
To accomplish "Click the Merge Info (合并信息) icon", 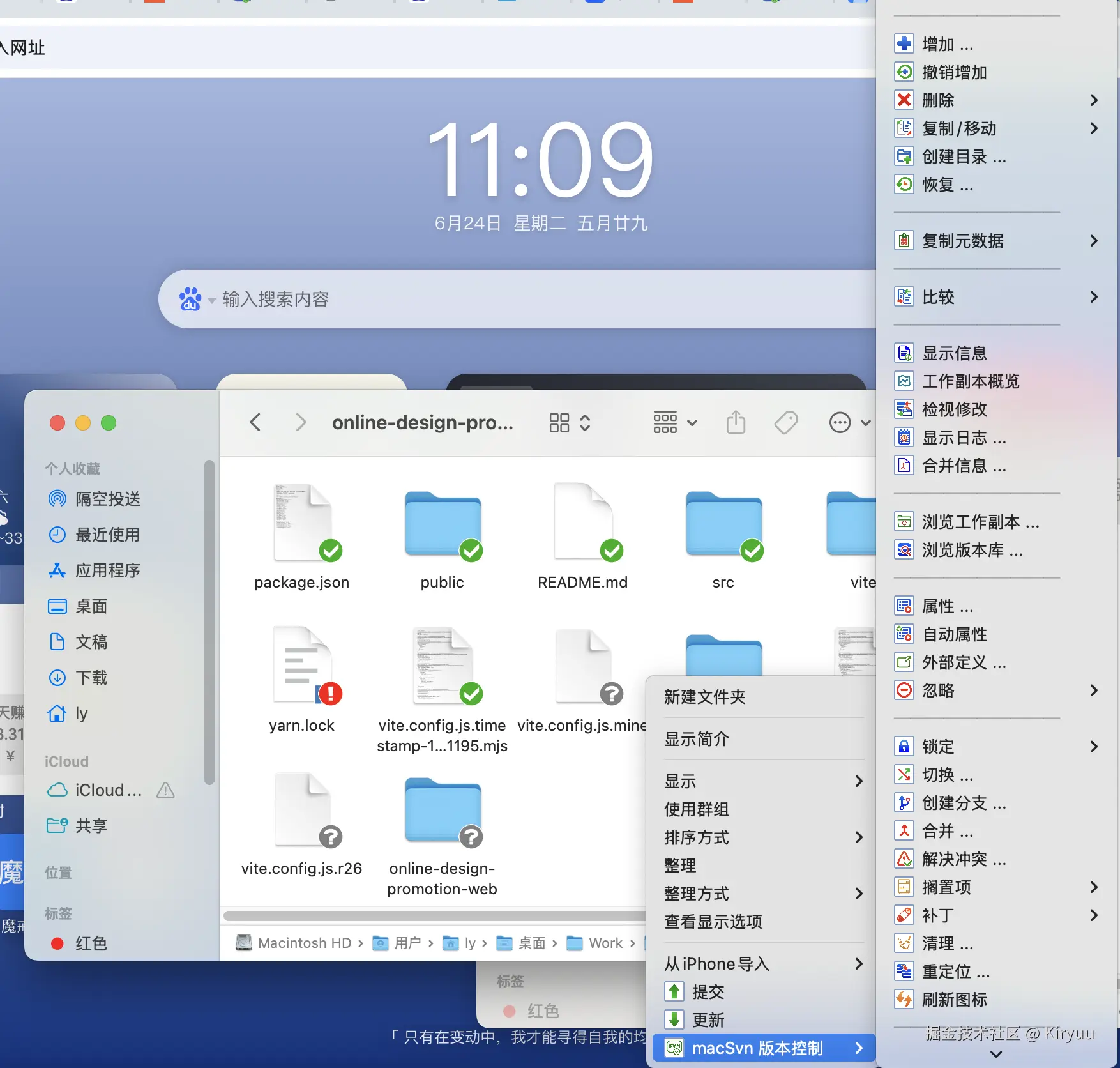I will (904, 466).
